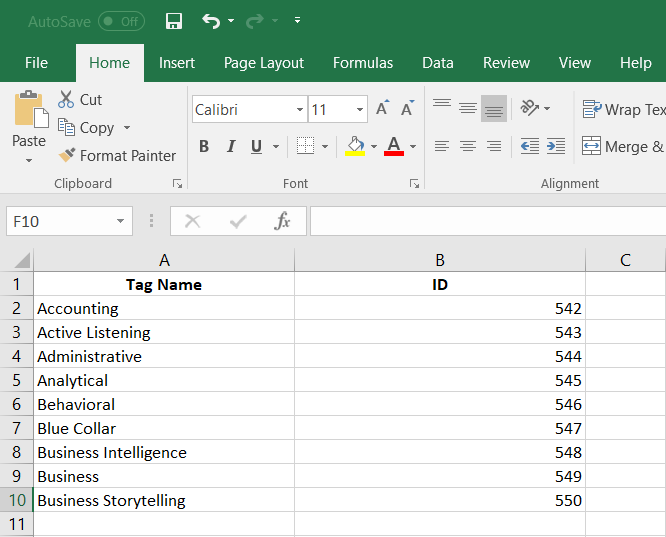Click the Cancel X formula icon
This screenshot has width=666, height=537.
point(192,221)
